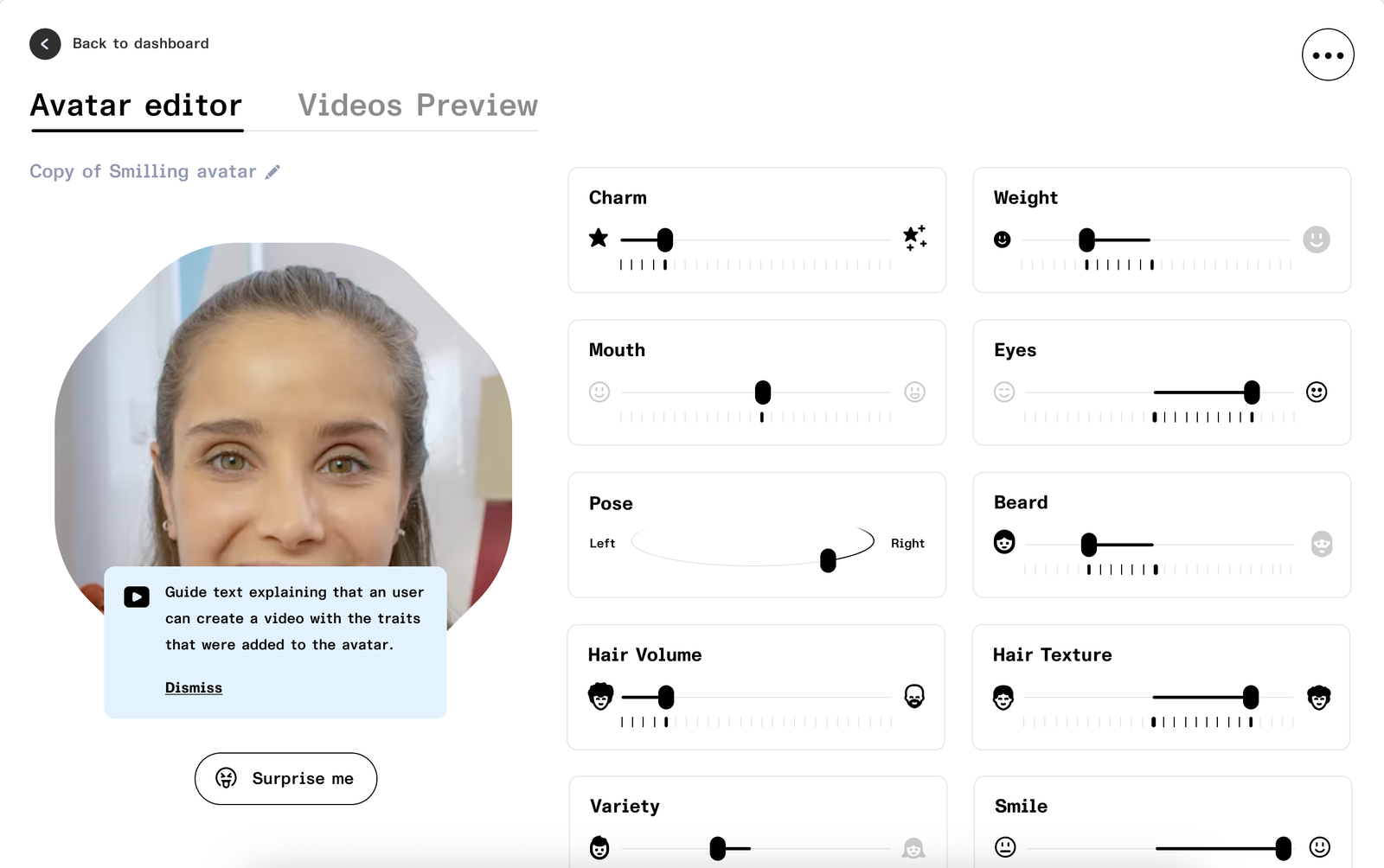Click the neutral face icon under Smile
The image size is (1384, 868).
point(1005,847)
